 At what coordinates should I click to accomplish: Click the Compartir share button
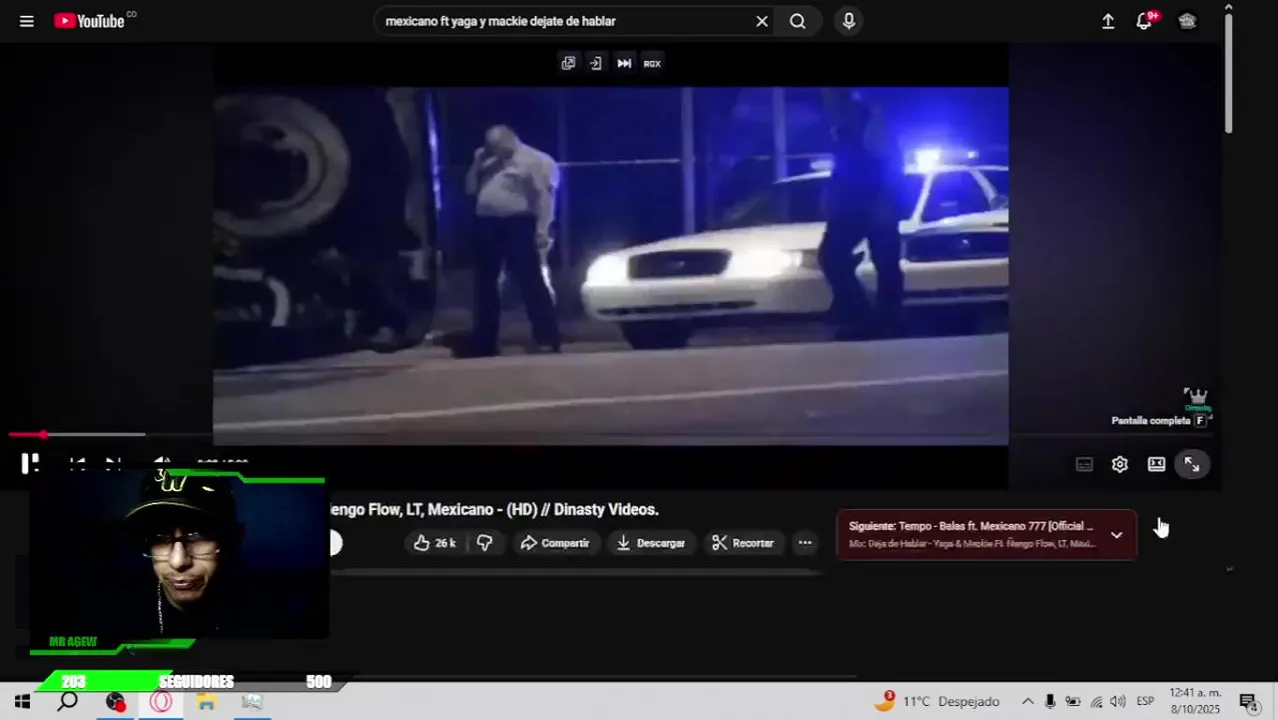pyautogui.click(x=555, y=543)
